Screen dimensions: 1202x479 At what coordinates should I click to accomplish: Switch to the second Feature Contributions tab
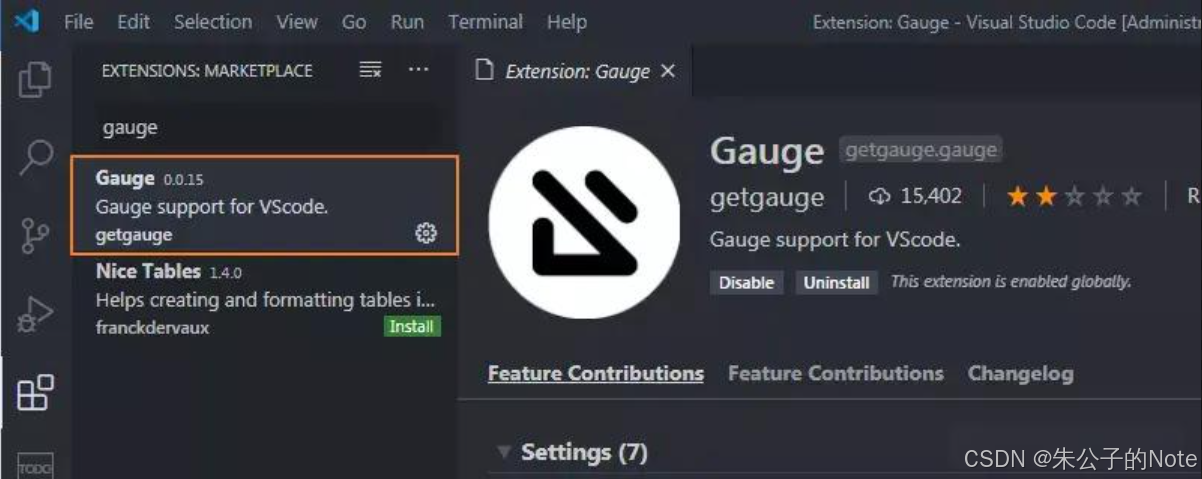[836, 374]
